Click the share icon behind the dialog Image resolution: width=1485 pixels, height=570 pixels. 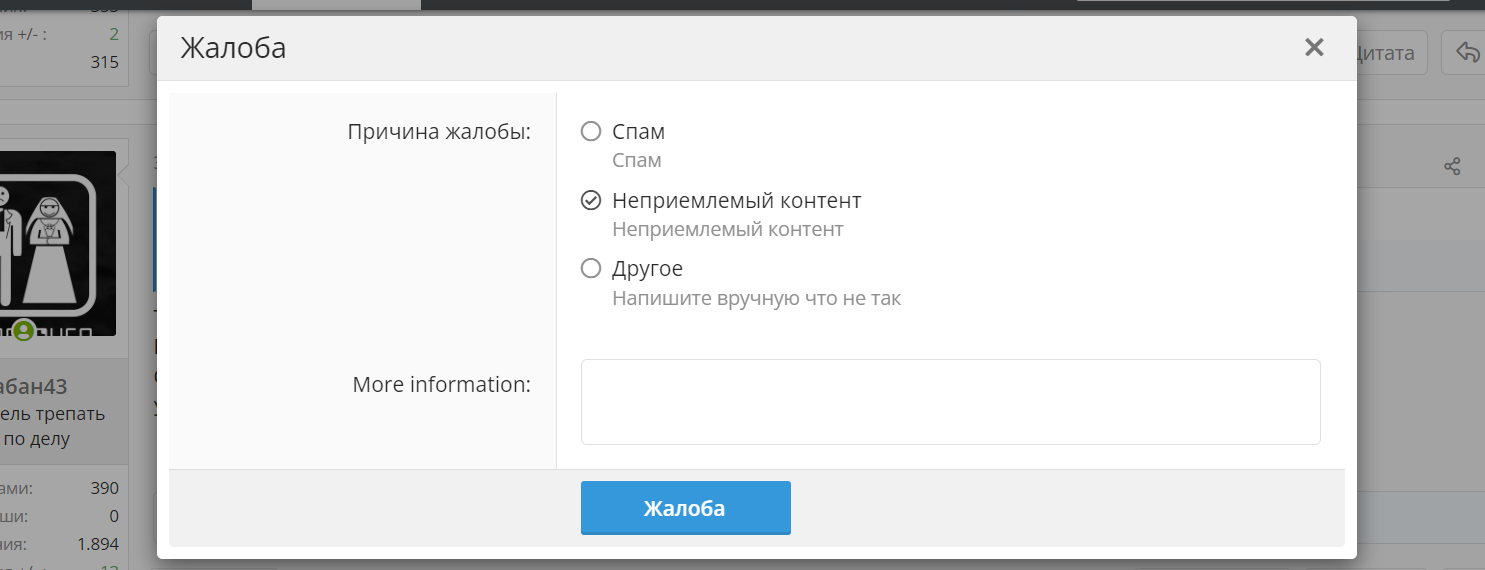pyautogui.click(x=1453, y=166)
